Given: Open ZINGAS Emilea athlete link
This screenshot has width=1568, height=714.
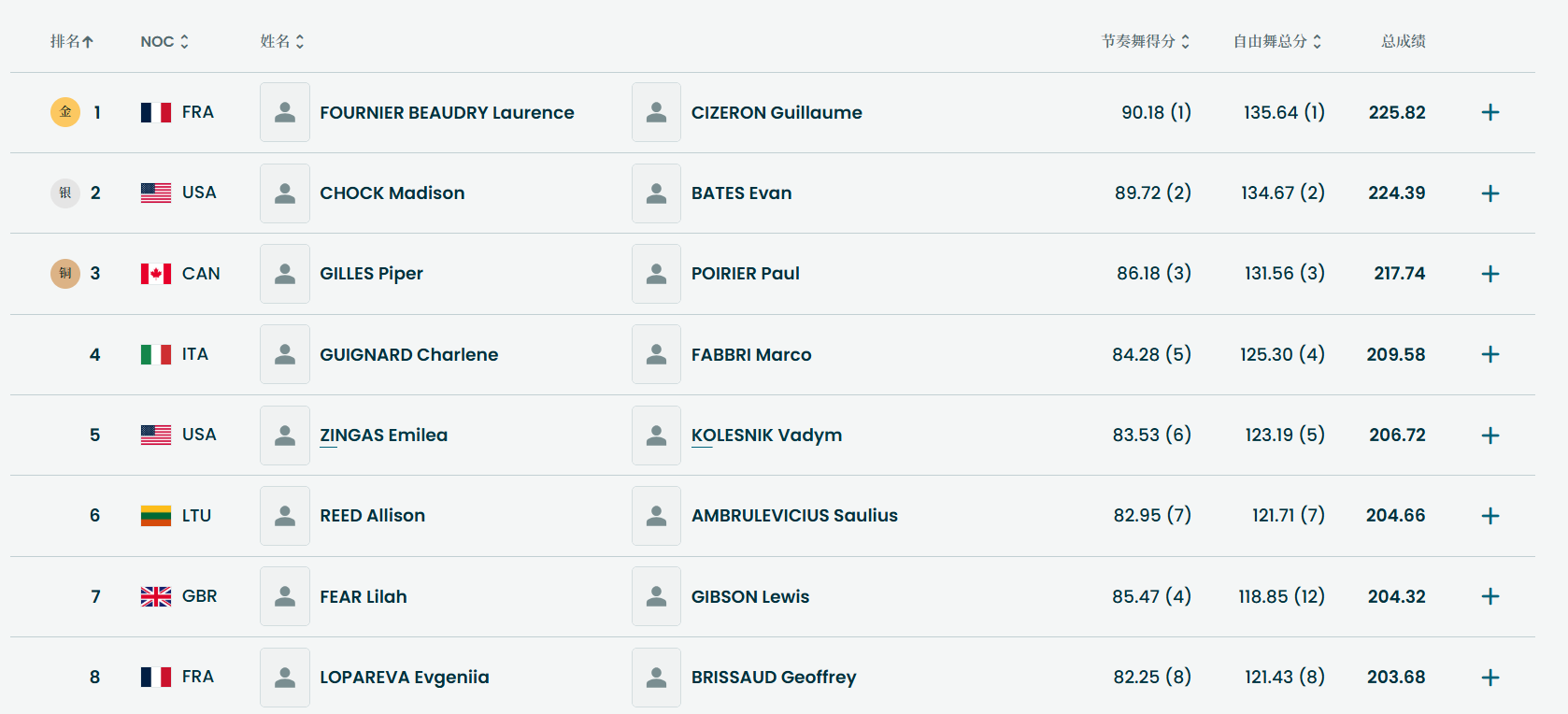Looking at the screenshot, I should coord(383,436).
